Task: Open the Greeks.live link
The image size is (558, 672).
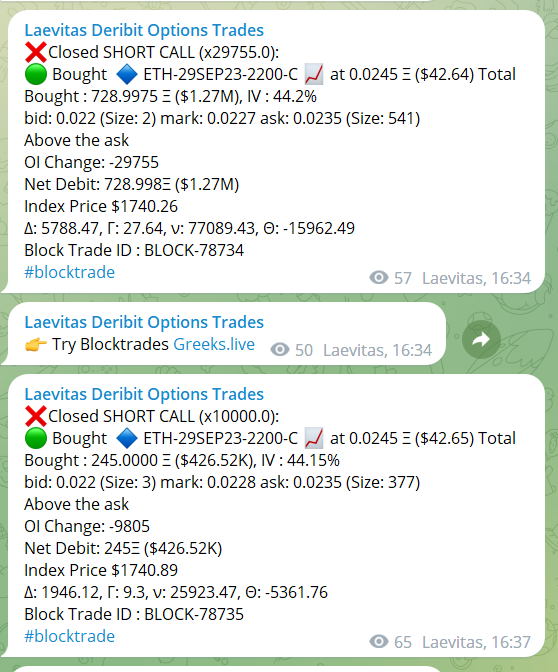Action: [214, 344]
